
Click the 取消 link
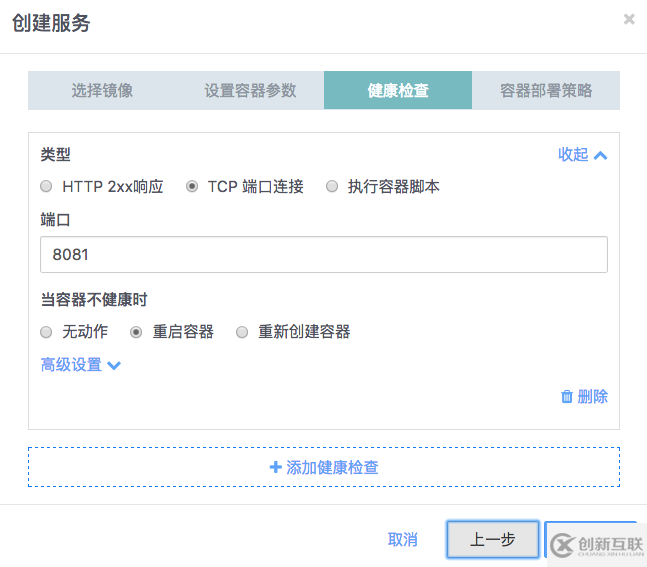click(403, 539)
